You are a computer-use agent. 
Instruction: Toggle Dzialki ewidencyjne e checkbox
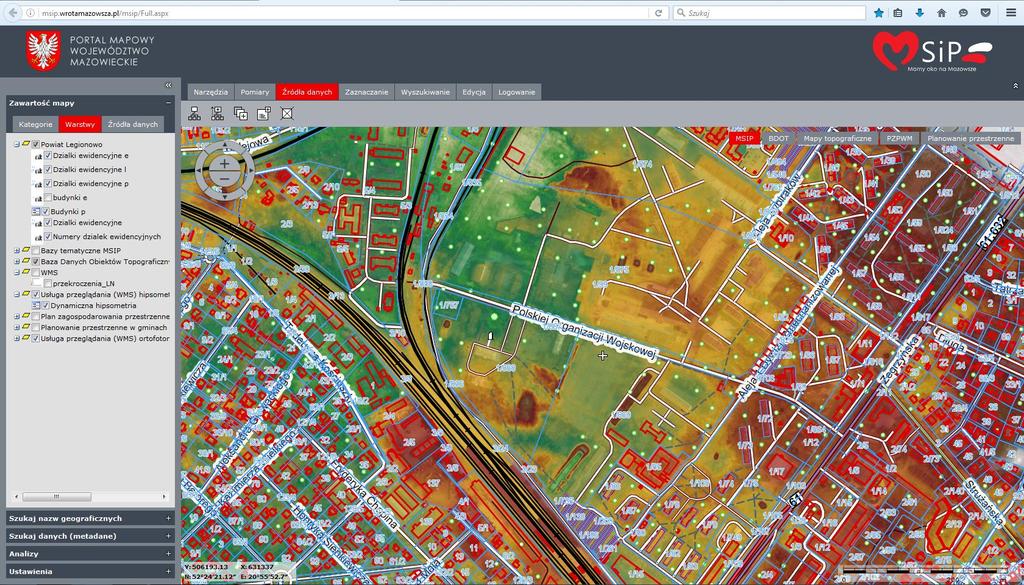click(x=48, y=156)
